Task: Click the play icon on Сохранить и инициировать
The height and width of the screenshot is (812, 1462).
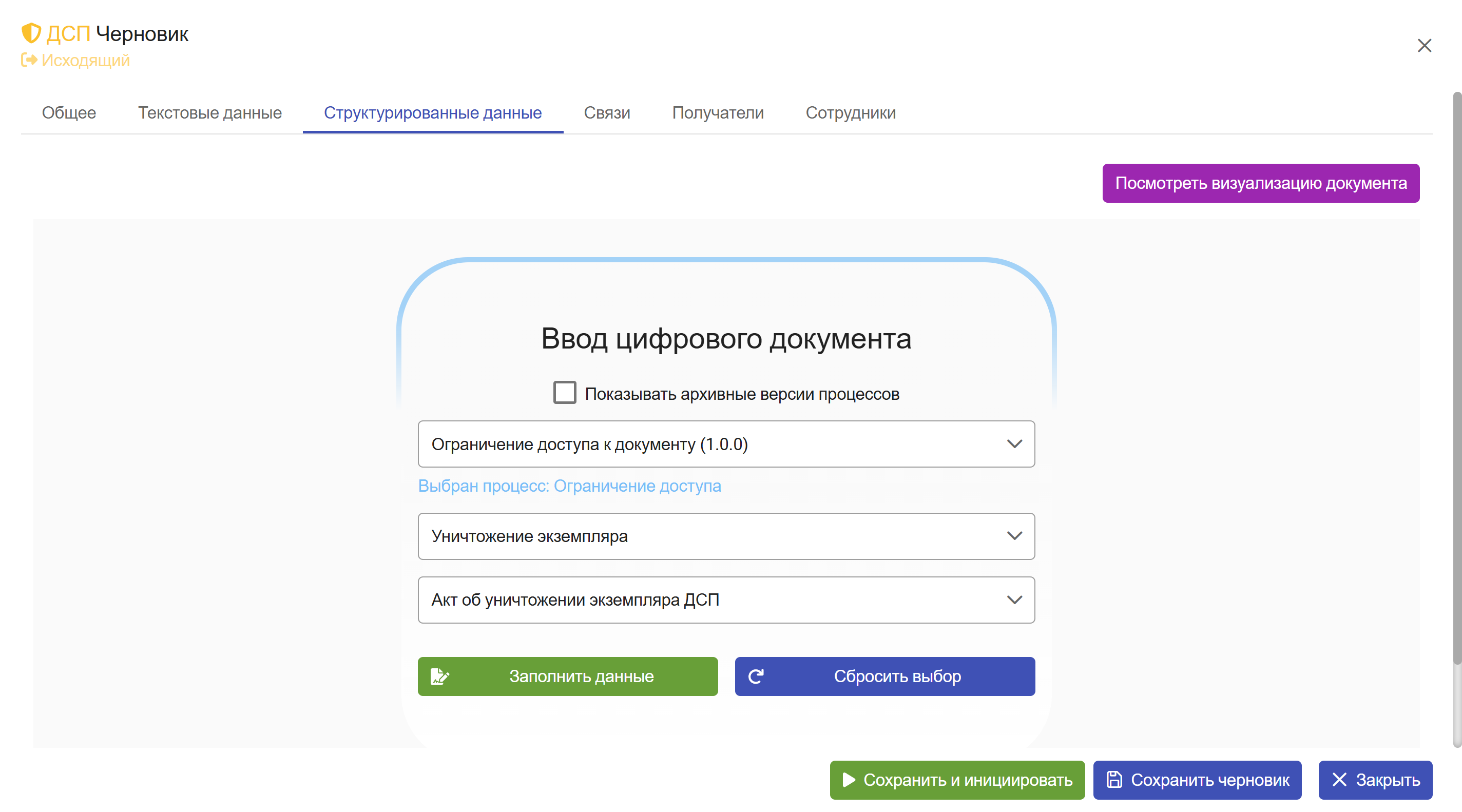Action: tap(849, 780)
